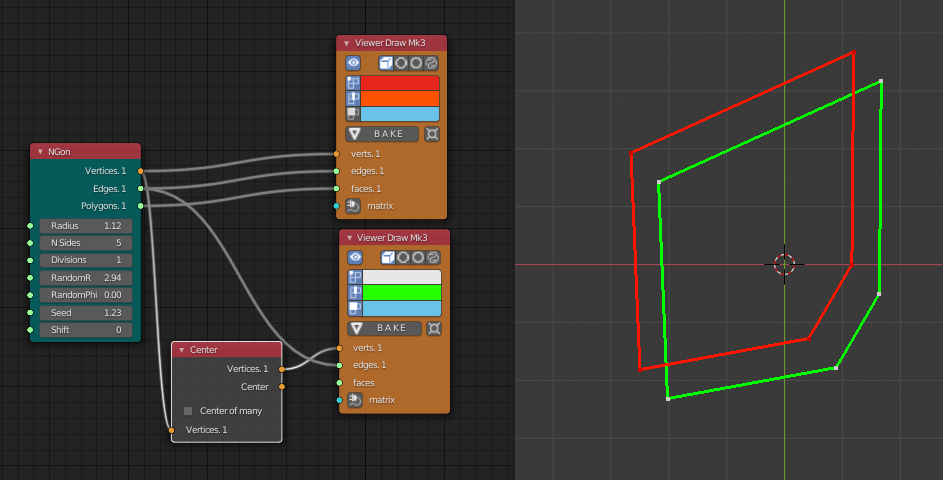Open orange edge color swatch in top viewer
This screenshot has width=943, height=480.
400,98
